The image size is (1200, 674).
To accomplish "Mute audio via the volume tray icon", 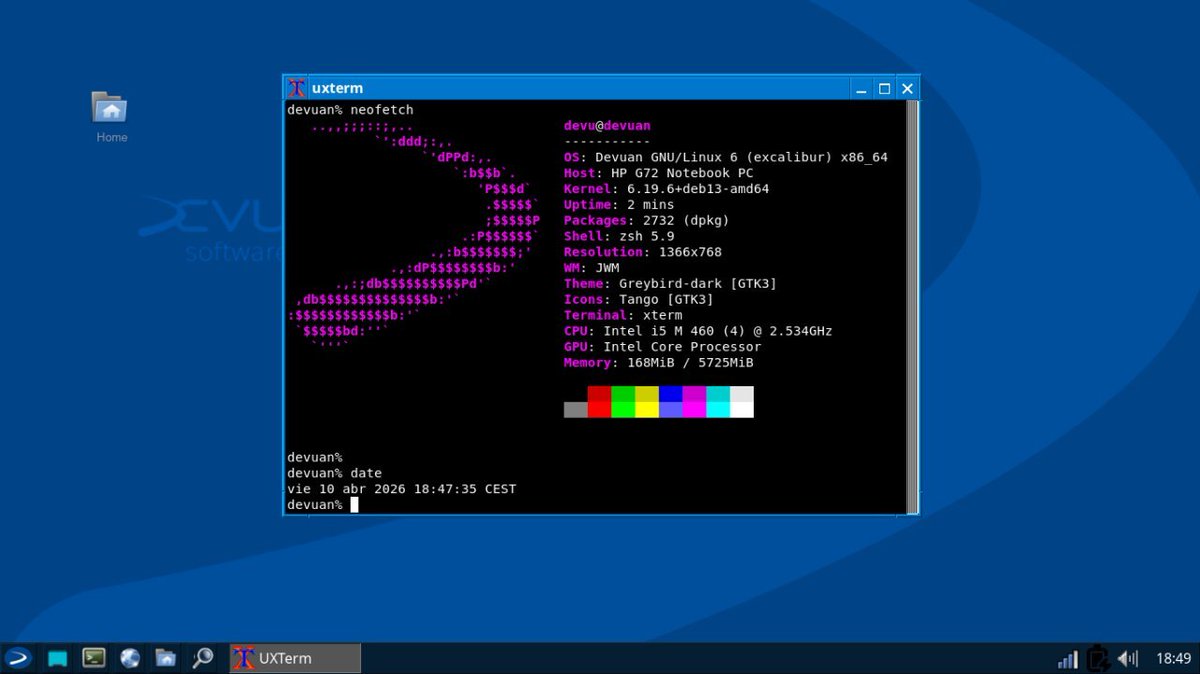I will coord(1128,658).
